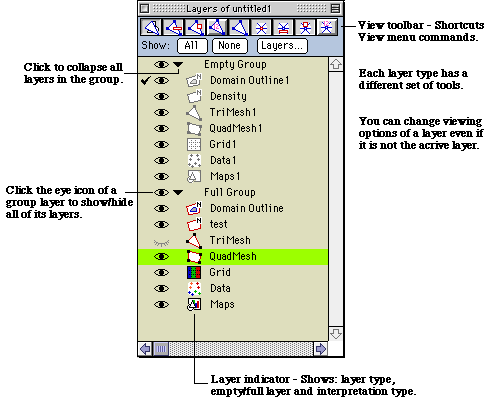Click the Maps layer indicator icon

194,304
